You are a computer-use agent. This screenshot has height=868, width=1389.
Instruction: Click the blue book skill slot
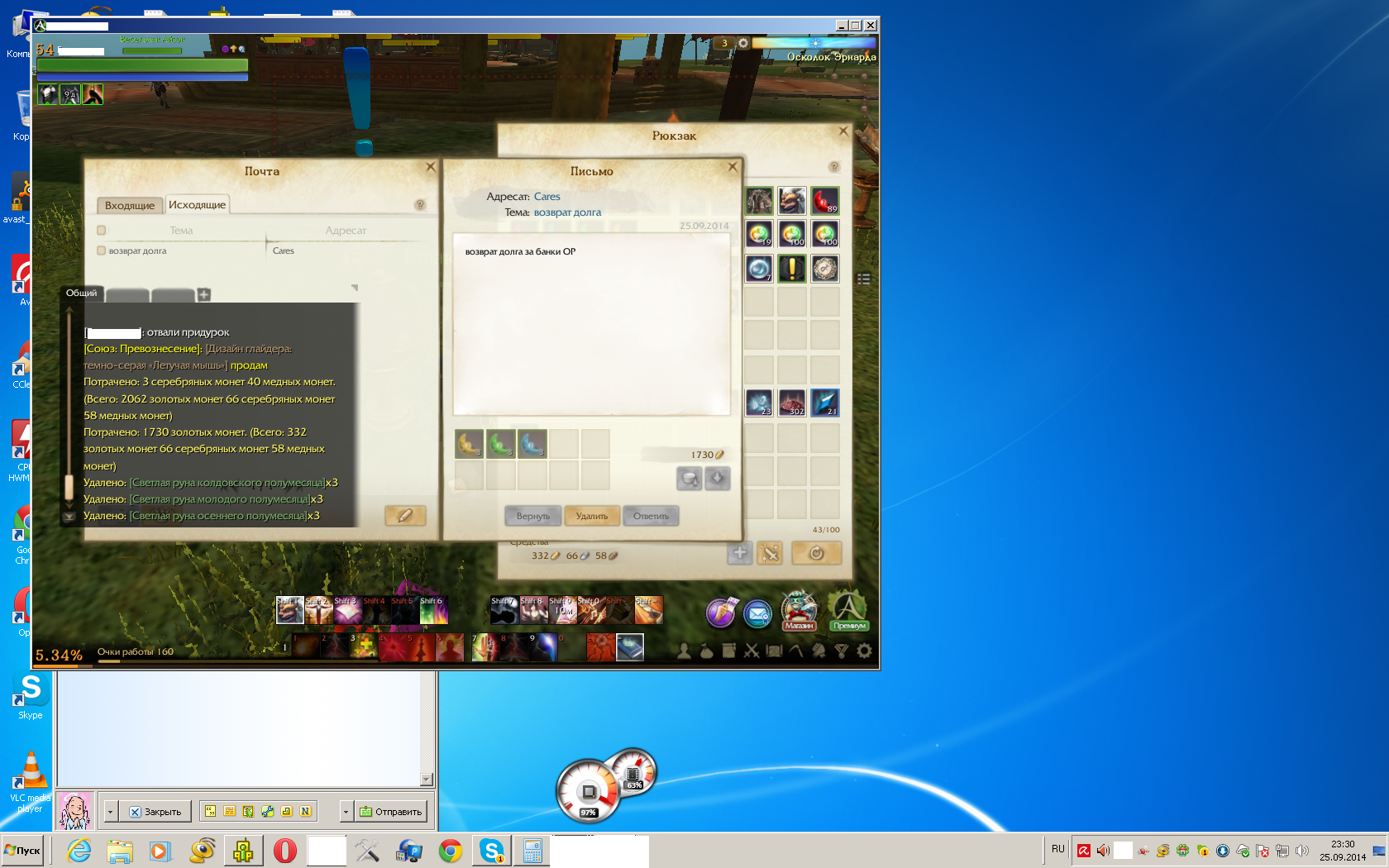tap(629, 646)
